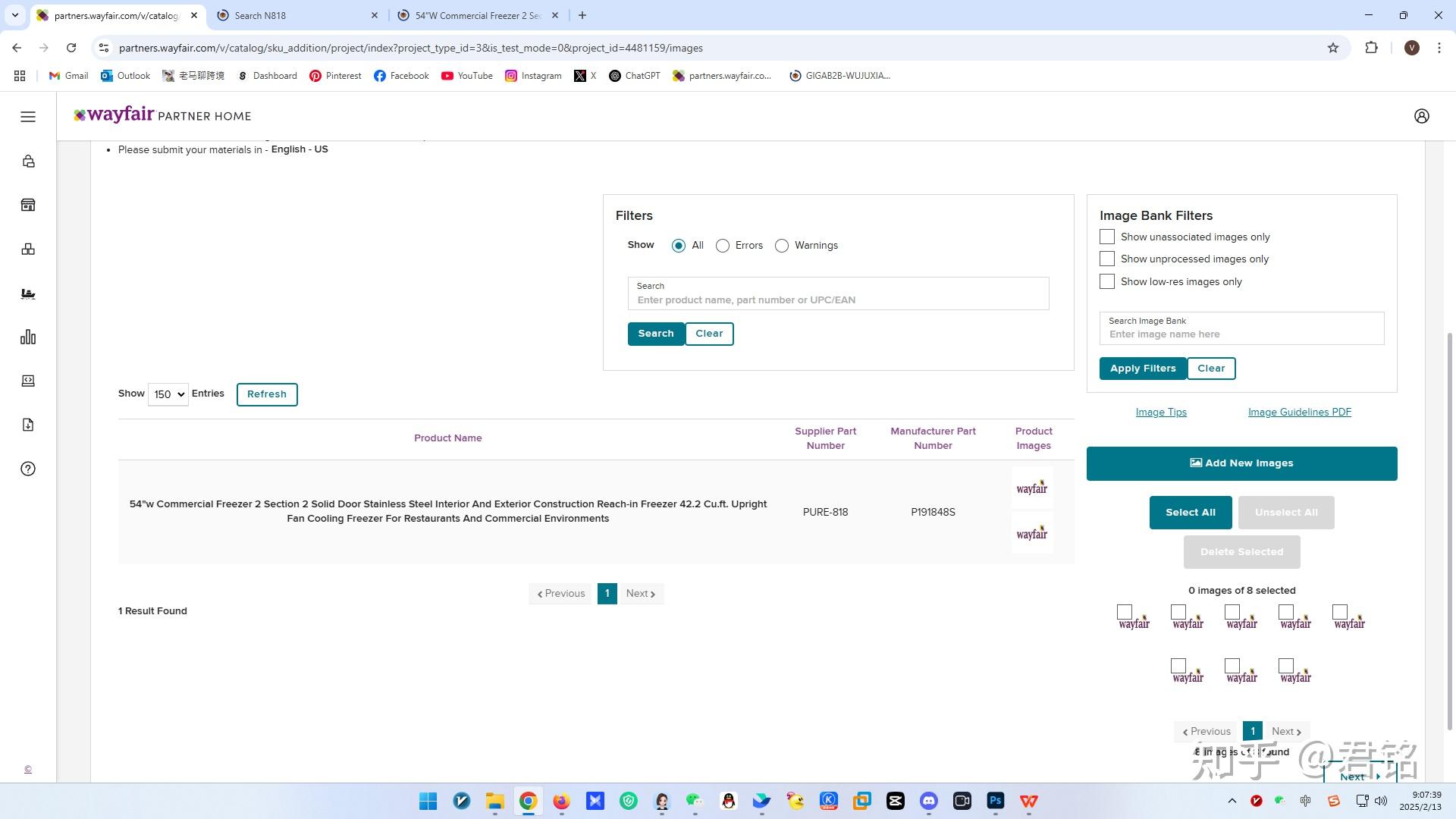Open the Image Guidelines PDF link
Screen dimensions: 1456x819
(x=1299, y=412)
